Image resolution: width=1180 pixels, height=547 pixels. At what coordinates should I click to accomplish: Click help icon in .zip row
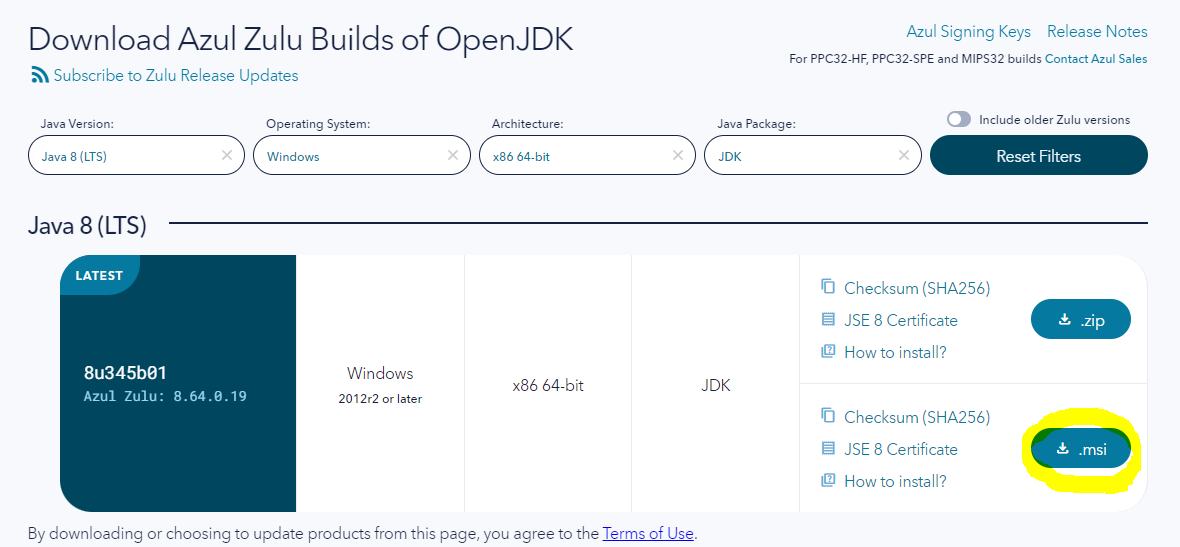(828, 351)
